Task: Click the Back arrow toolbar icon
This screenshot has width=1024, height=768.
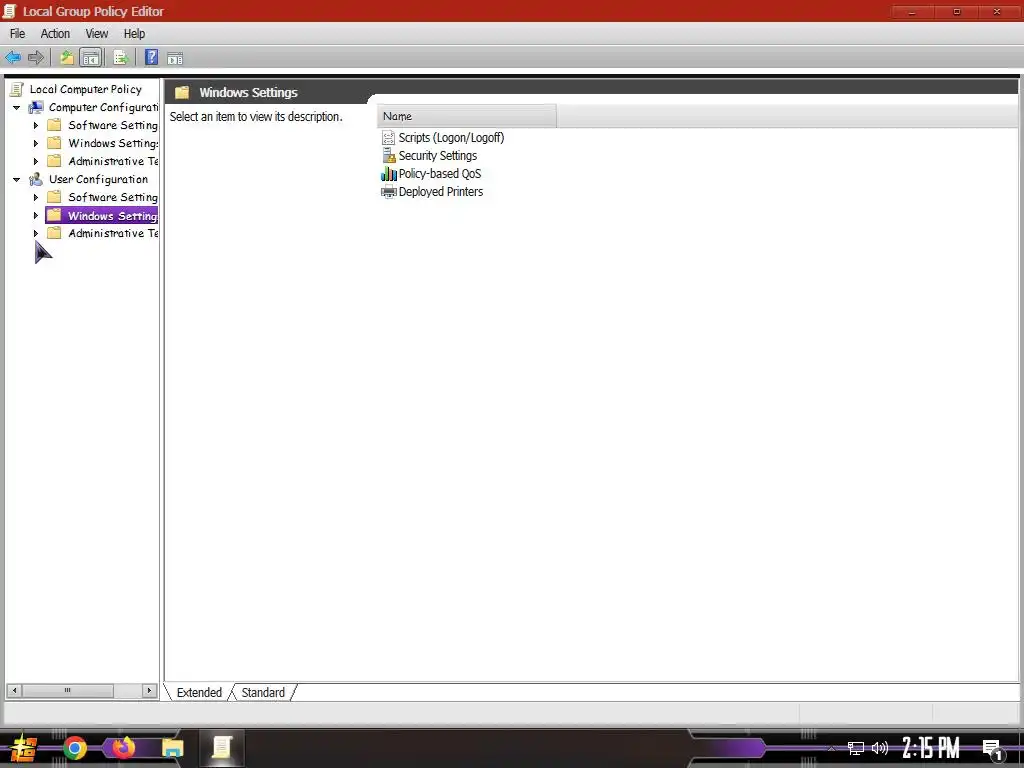Action: pos(12,58)
